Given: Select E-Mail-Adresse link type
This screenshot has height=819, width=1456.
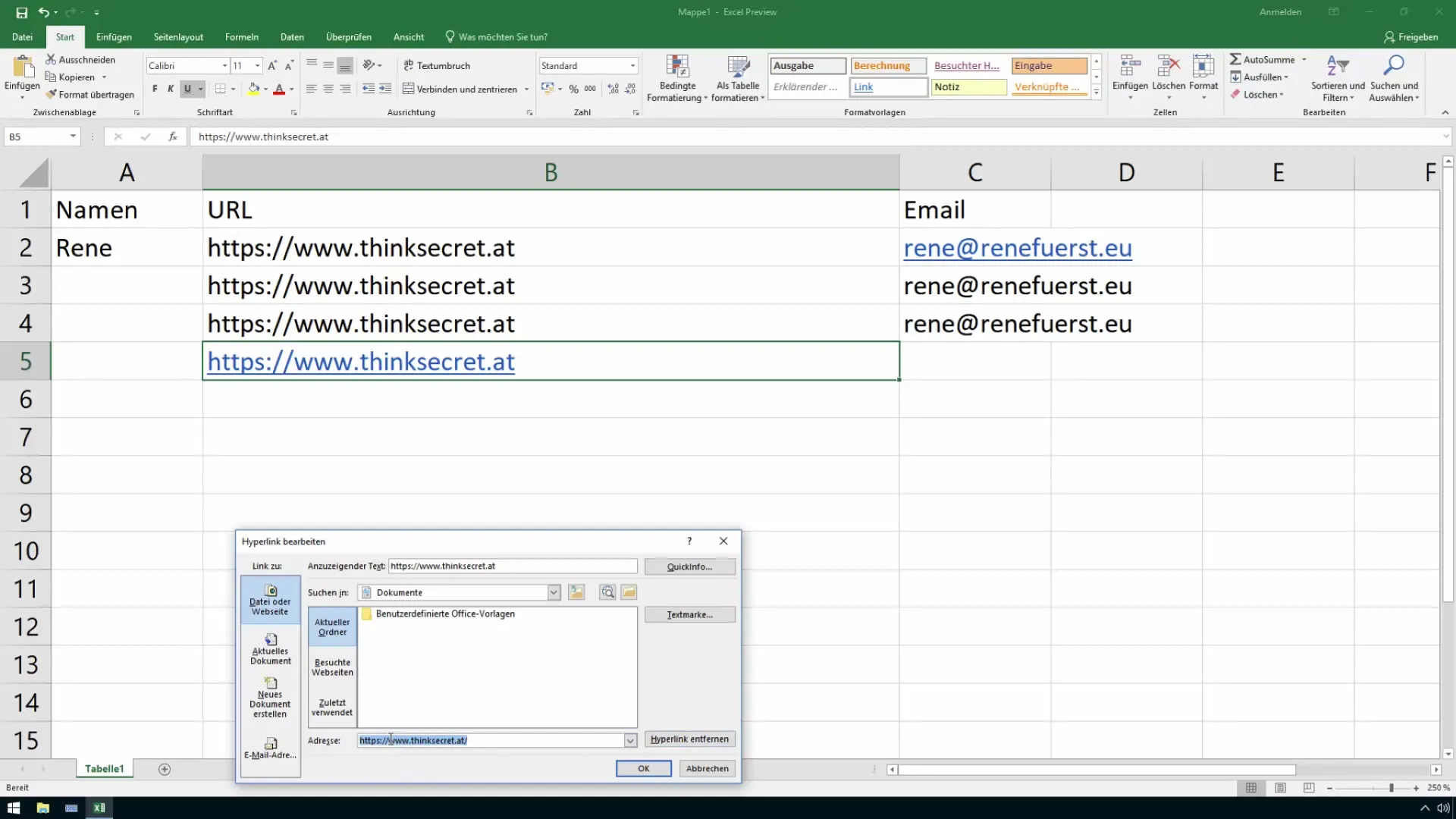Looking at the screenshot, I should point(271,748).
